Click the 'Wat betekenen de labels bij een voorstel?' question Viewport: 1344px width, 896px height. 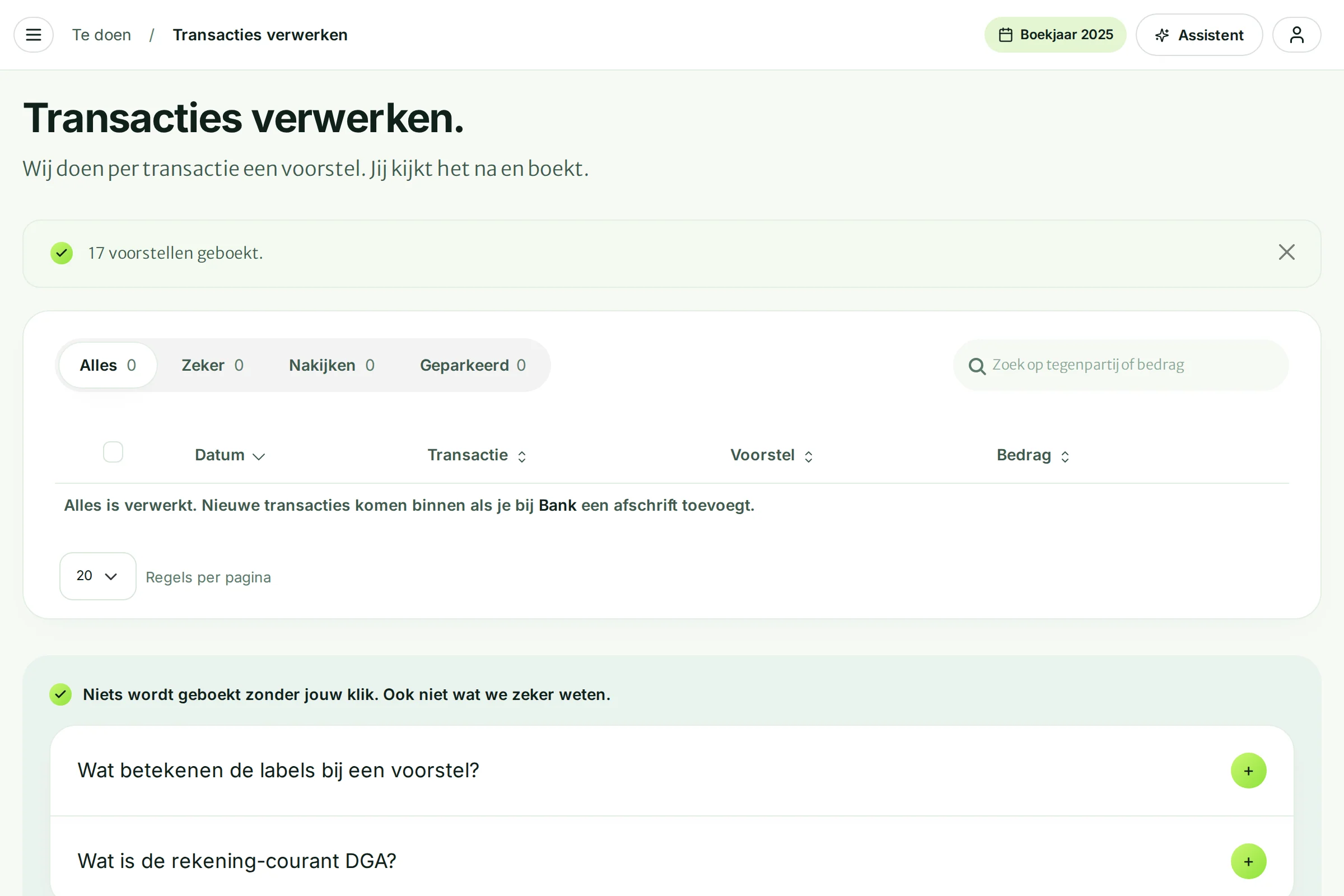click(278, 771)
